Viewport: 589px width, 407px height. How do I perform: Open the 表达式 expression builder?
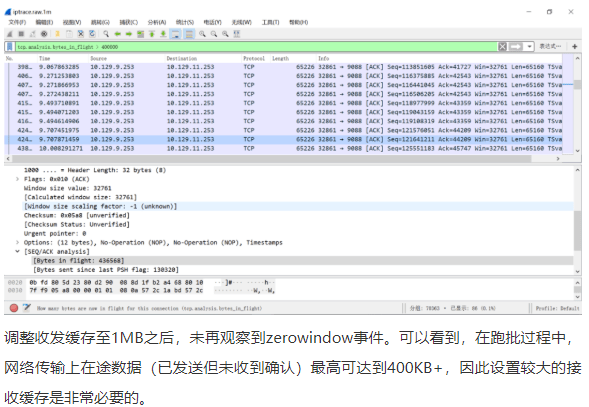click(x=550, y=47)
